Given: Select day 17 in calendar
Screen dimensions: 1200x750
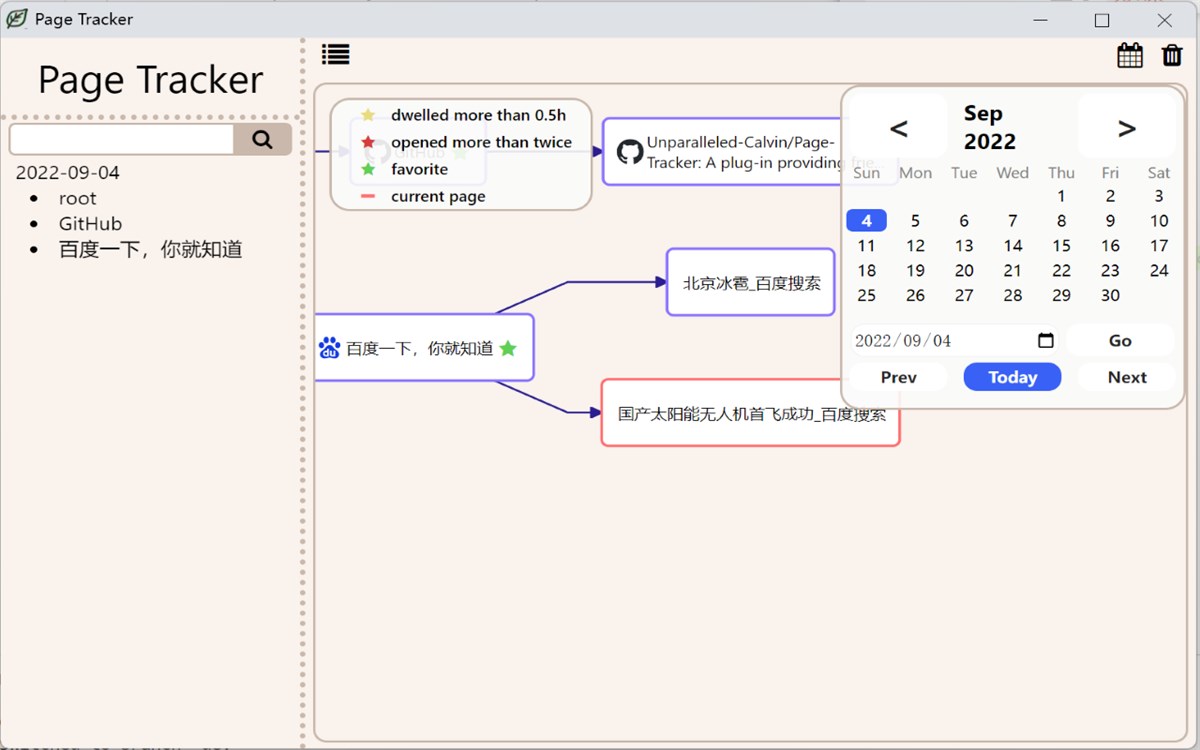Looking at the screenshot, I should pyautogui.click(x=1159, y=246).
